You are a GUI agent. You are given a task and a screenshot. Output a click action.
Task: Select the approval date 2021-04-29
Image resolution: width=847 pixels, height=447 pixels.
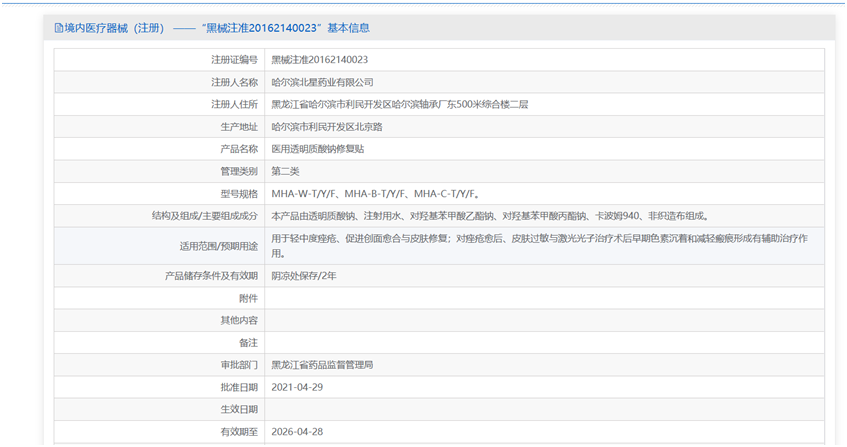pyautogui.click(x=297, y=387)
